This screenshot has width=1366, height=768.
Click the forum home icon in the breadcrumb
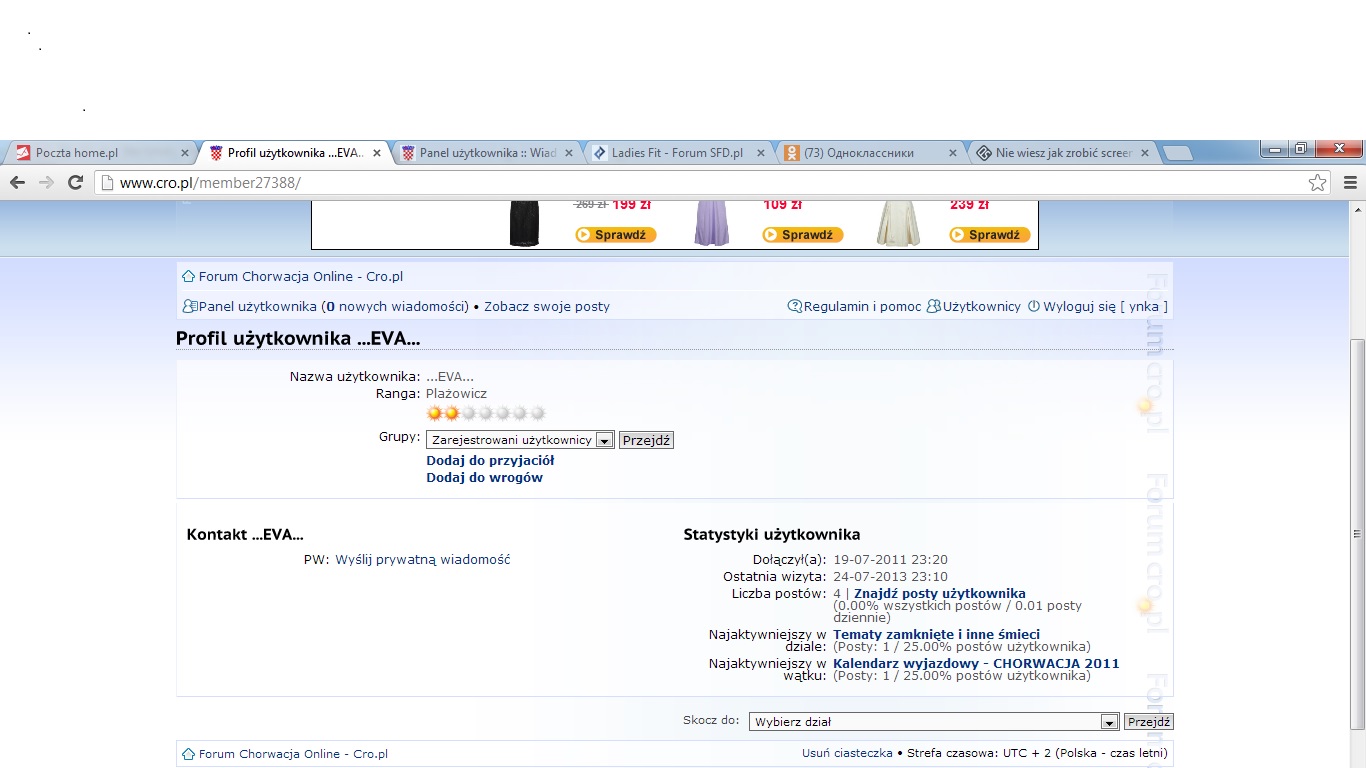coord(188,277)
